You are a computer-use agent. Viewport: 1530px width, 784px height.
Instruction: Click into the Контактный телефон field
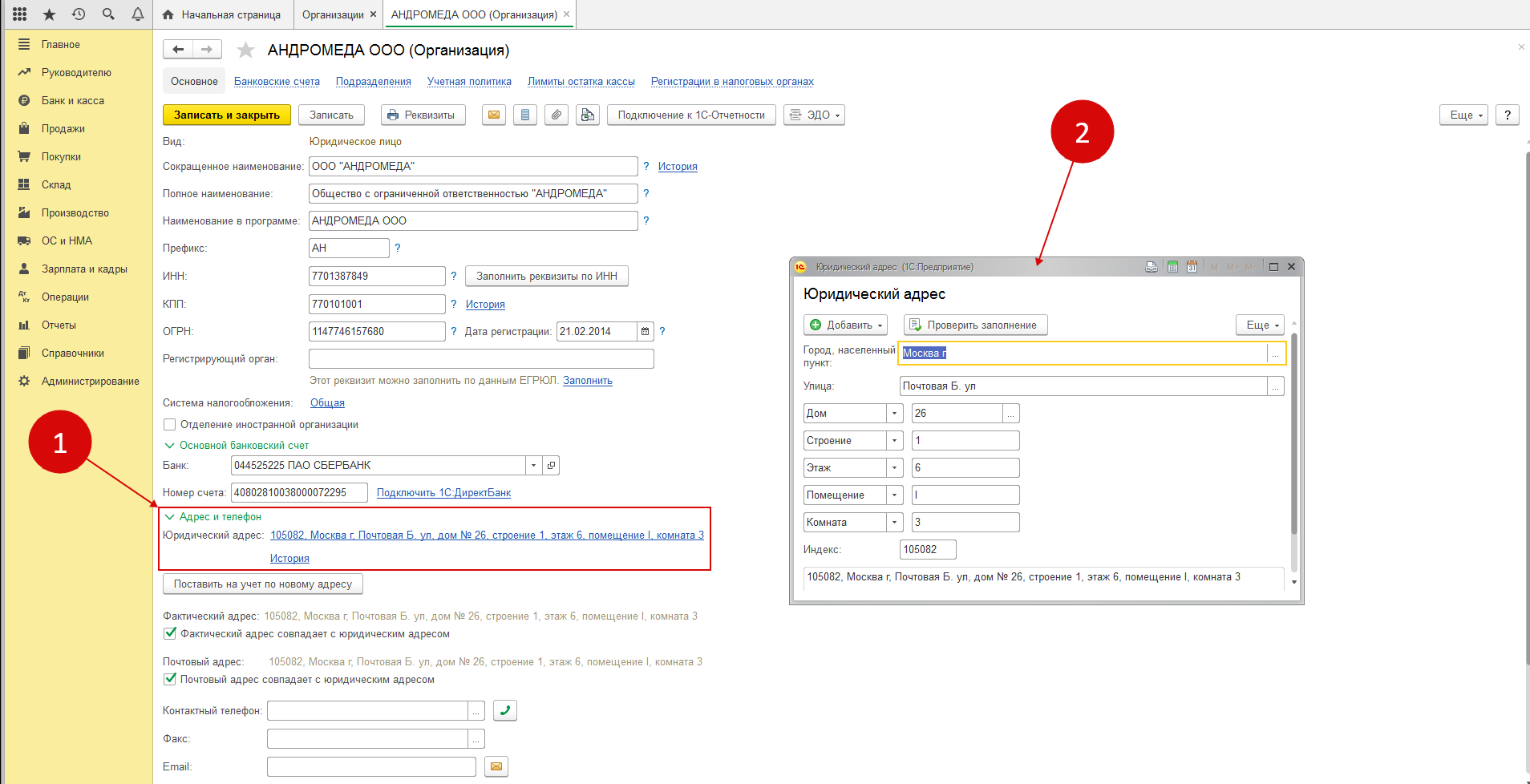click(367, 711)
